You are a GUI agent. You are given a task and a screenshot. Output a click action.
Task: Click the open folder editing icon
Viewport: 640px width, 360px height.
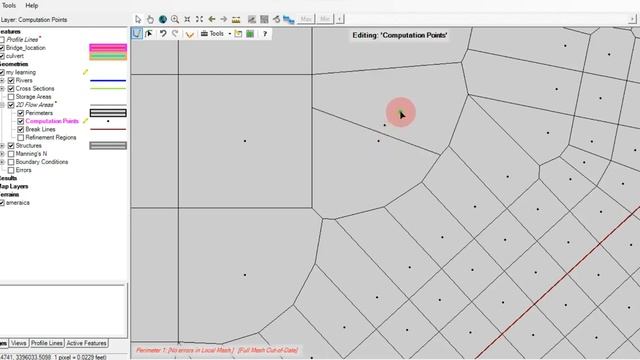238,33
